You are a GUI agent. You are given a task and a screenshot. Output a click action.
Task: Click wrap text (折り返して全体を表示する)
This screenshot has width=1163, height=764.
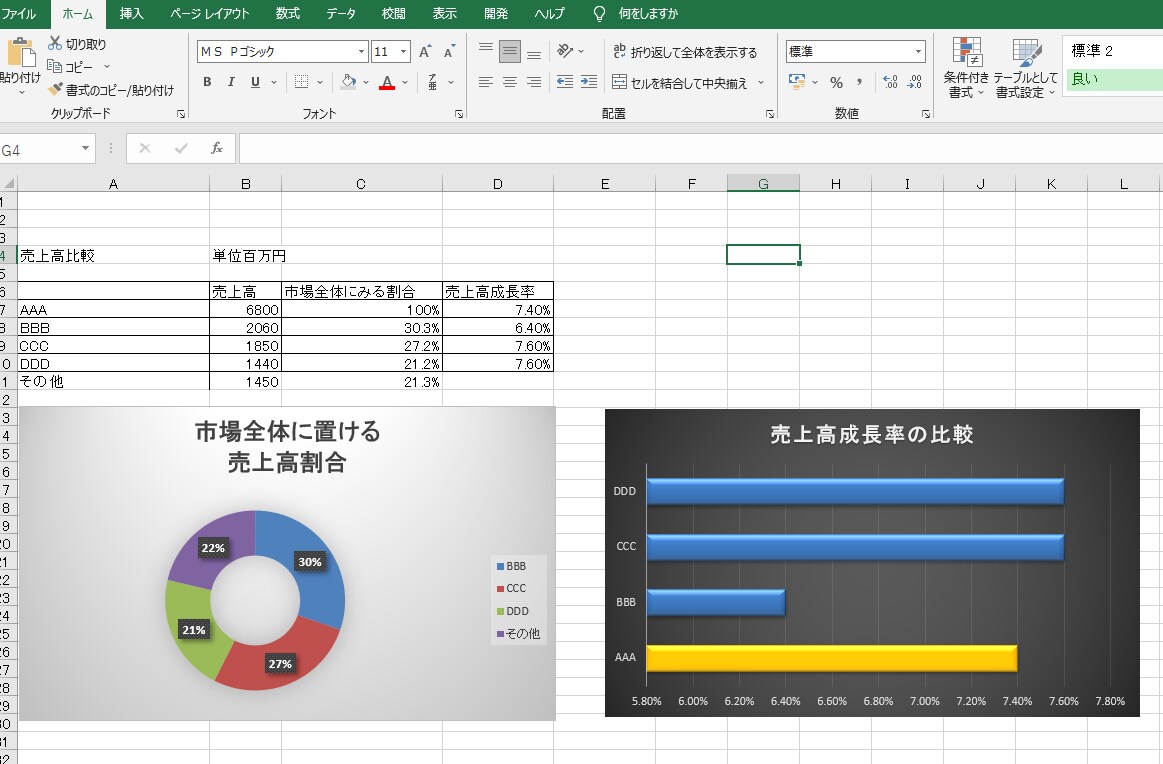pyautogui.click(x=685, y=52)
